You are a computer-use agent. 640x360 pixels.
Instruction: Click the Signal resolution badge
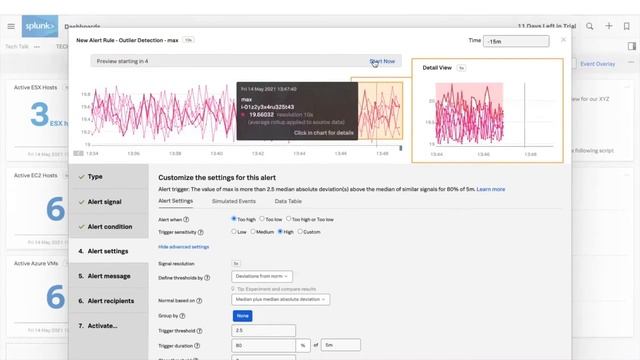[236, 264]
